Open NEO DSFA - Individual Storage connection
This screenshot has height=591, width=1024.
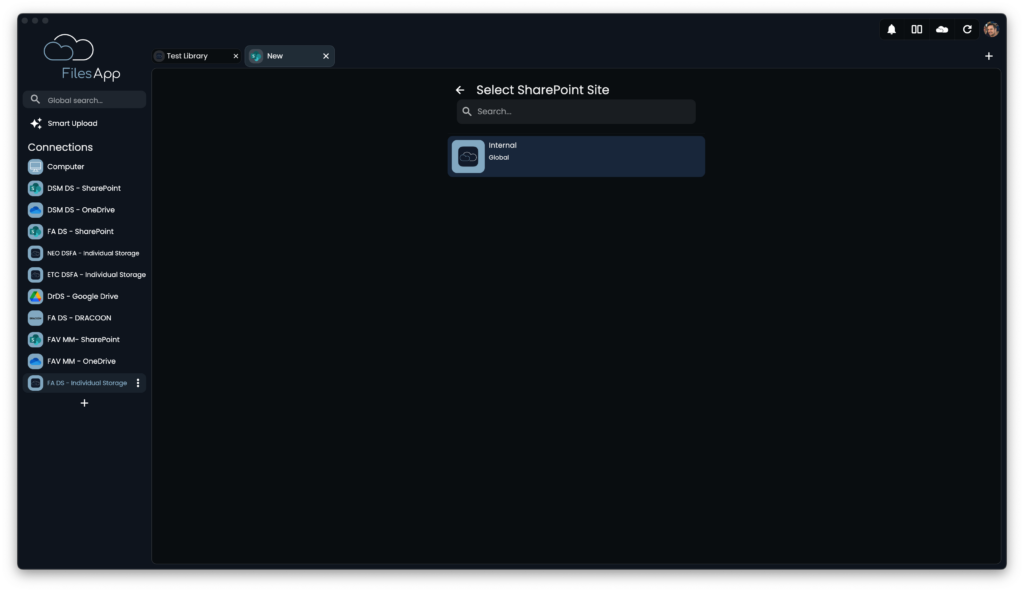pyautogui.click(x=84, y=253)
